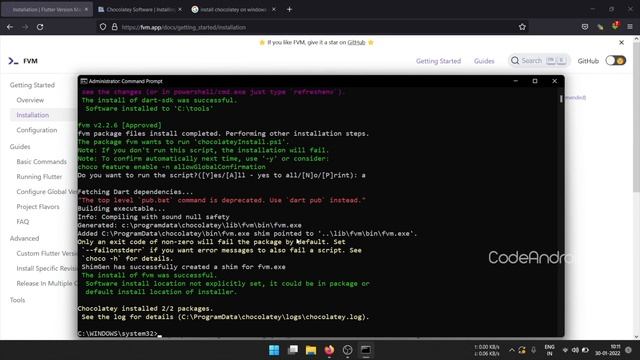
Task: Click the Command Prompt taskbar icon
Action: click(x=366, y=350)
